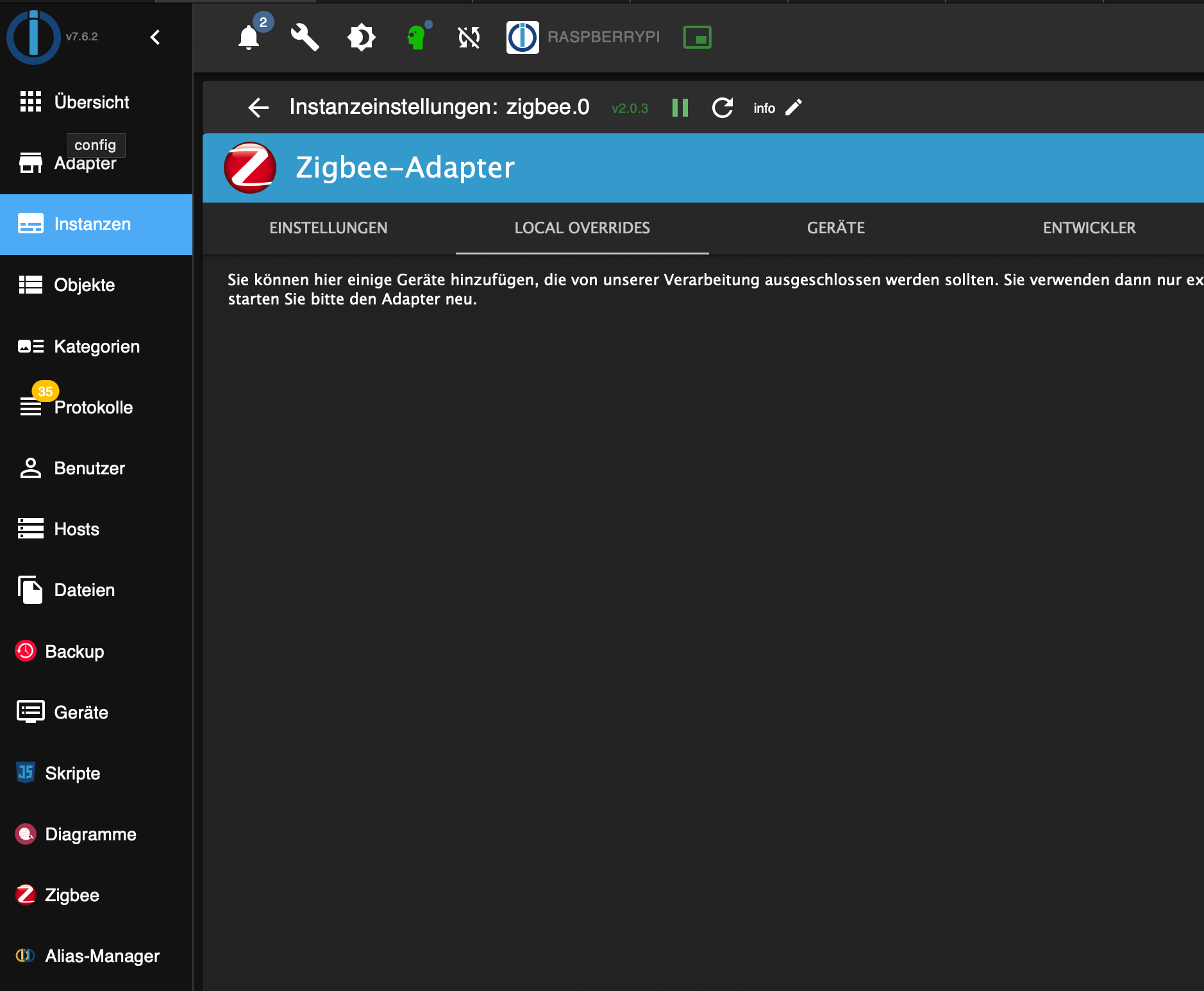Collapse the sidebar with the chevron arrow

[155, 37]
